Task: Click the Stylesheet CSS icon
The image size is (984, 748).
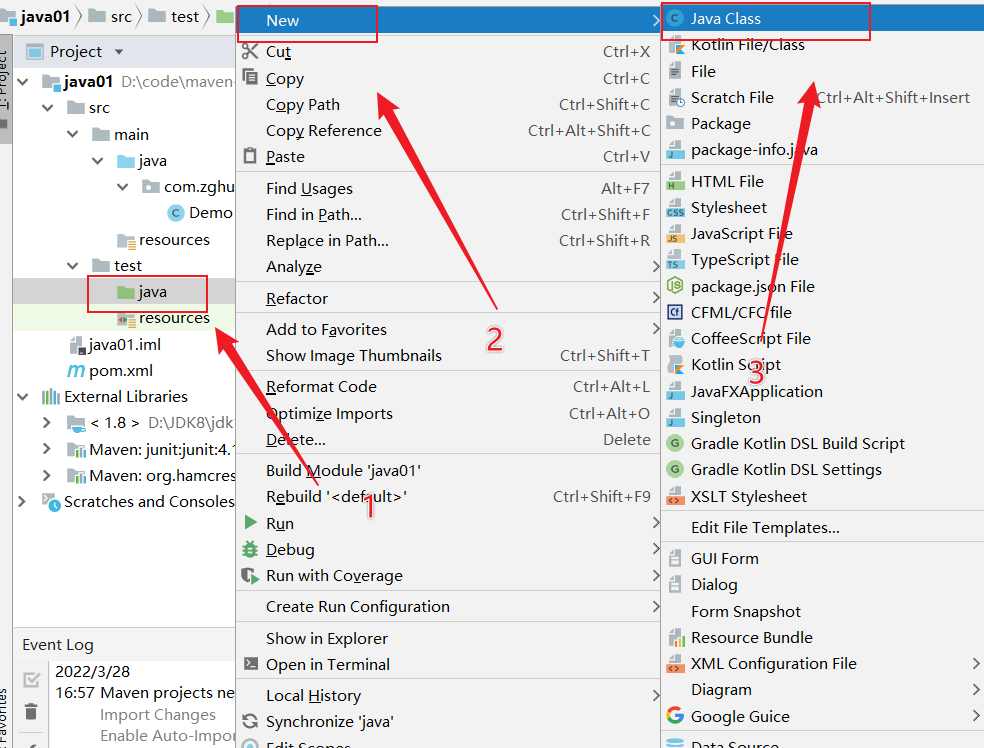Action: [x=675, y=208]
